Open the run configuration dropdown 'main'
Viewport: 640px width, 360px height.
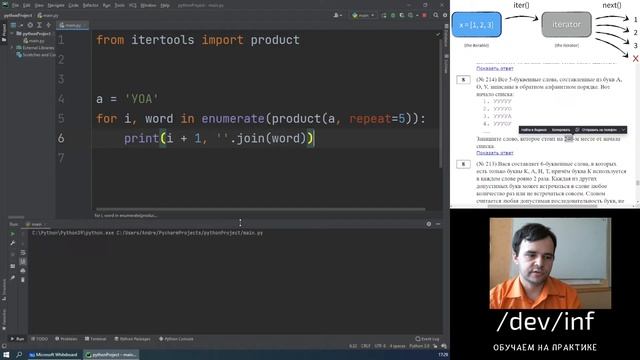pos(363,15)
